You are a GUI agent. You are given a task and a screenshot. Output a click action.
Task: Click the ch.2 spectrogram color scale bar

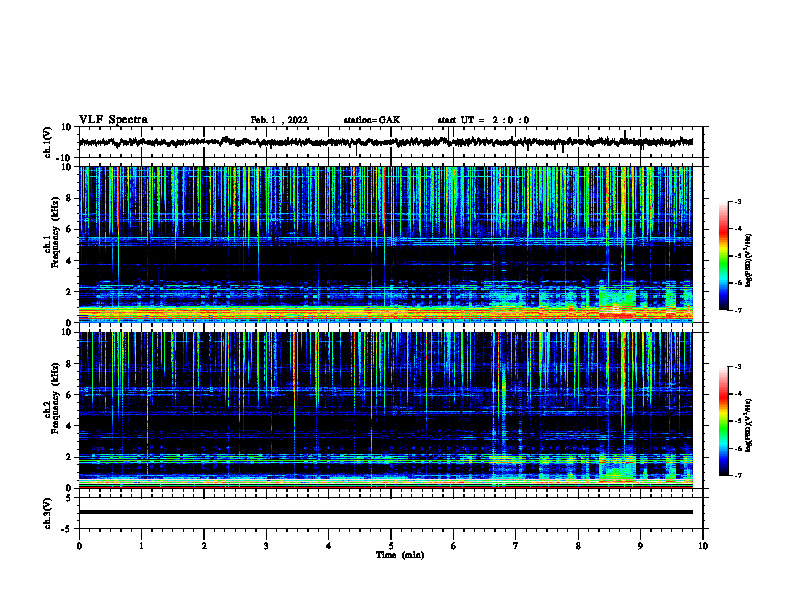tap(723, 421)
